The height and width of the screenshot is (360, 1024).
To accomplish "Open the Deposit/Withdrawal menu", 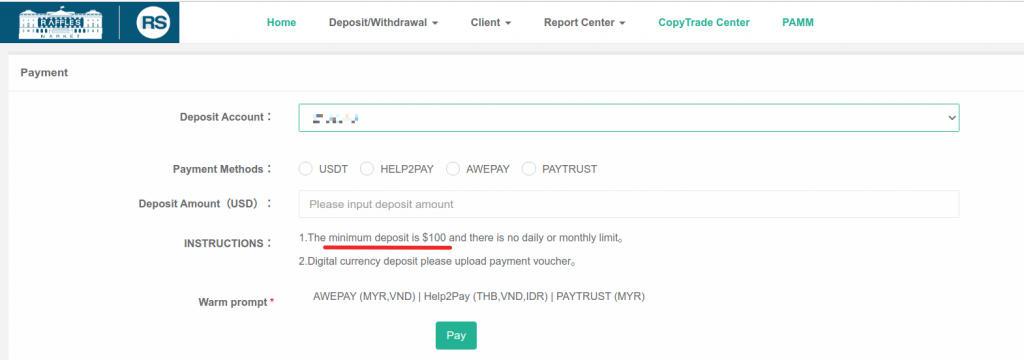I will [383, 22].
